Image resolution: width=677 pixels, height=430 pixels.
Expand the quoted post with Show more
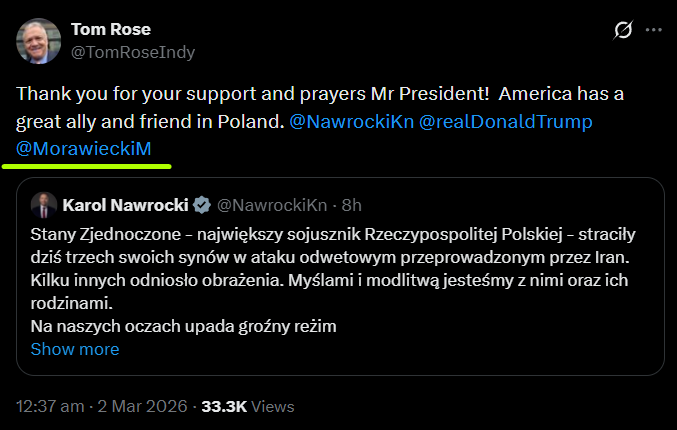point(75,349)
